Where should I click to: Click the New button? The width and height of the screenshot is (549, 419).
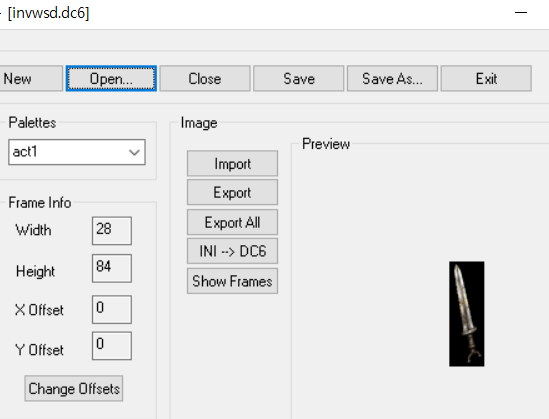(x=31, y=78)
